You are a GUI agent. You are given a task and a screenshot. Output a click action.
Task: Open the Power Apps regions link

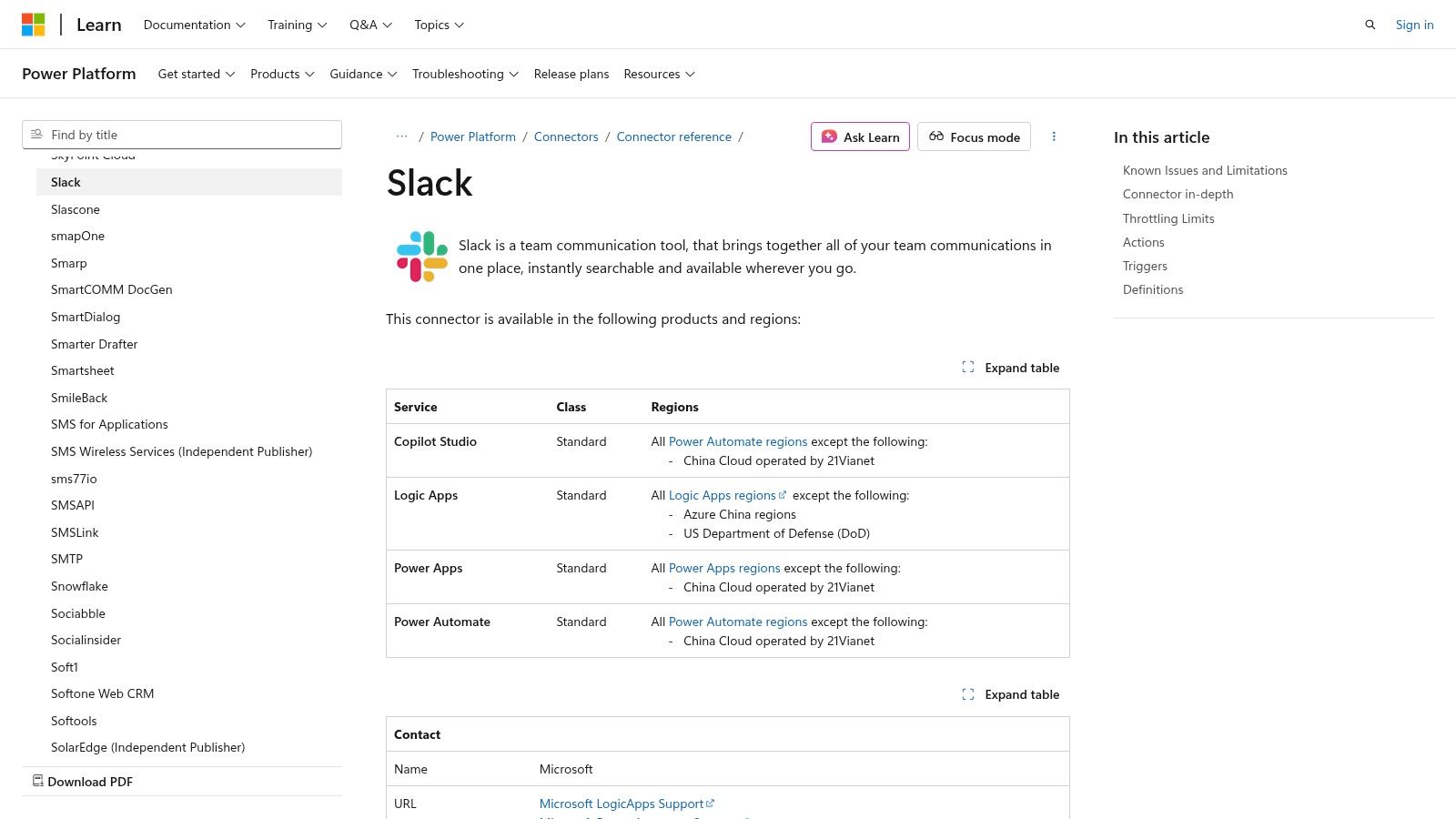[724, 568]
